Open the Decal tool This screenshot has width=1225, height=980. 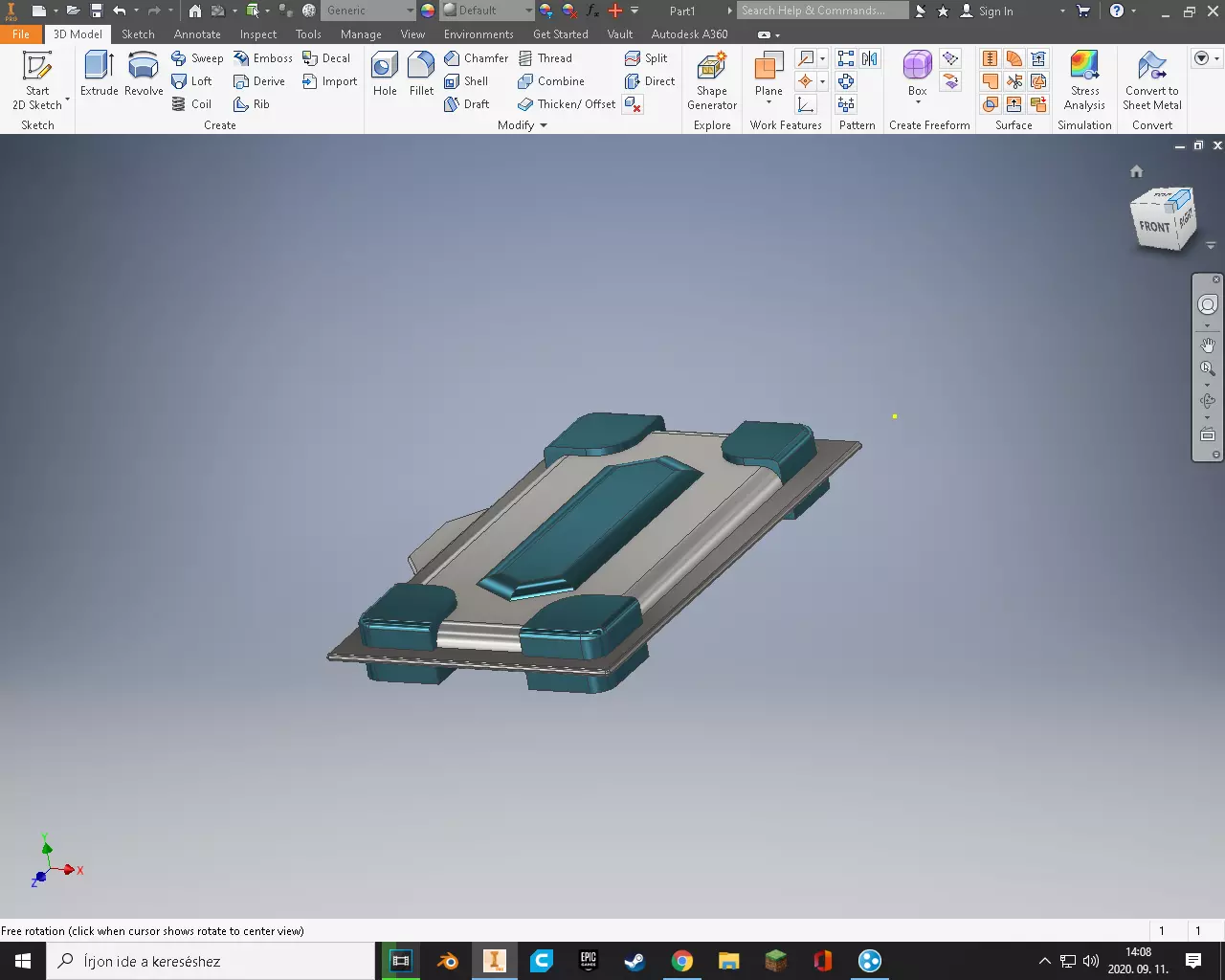click(x=326, y=58)
